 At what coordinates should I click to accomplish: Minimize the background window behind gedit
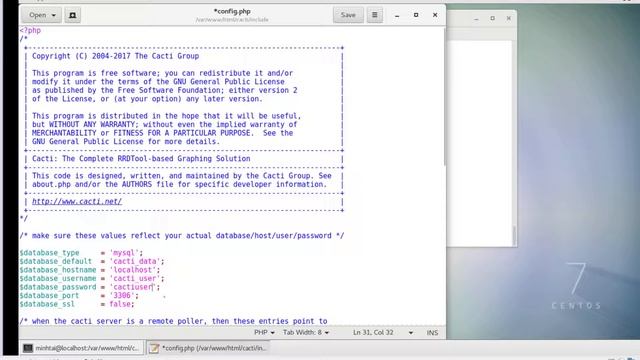(x=476, y=19)
